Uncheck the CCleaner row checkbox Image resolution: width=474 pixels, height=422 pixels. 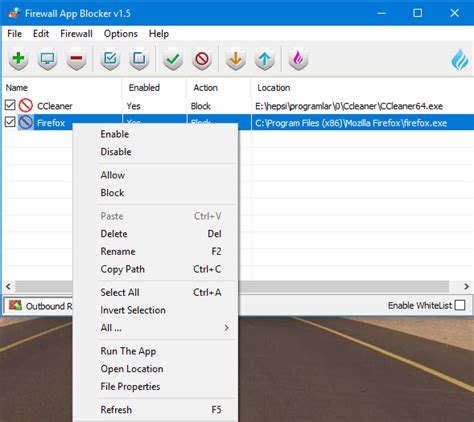[x=10, y=105]
